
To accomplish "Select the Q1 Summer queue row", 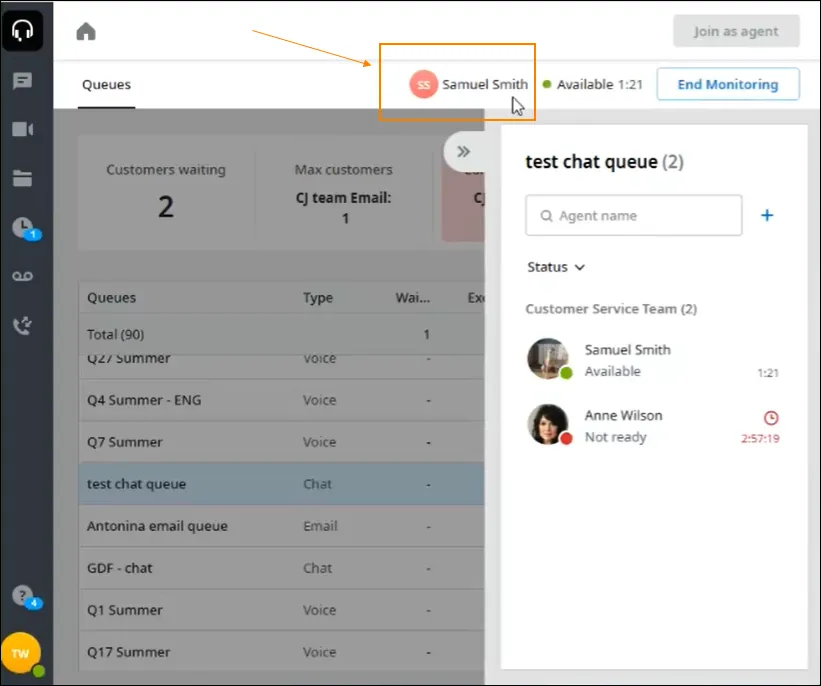I will 282,610.
